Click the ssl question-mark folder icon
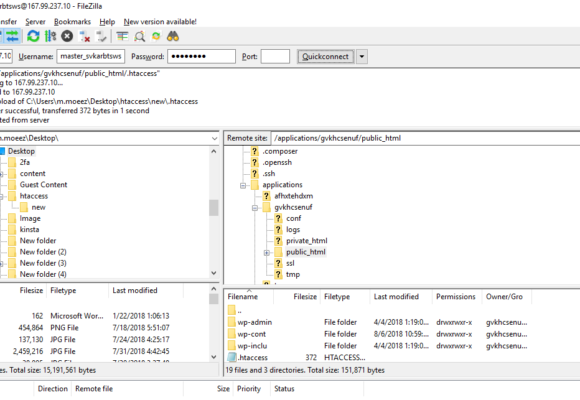 [x=278, y=263]
